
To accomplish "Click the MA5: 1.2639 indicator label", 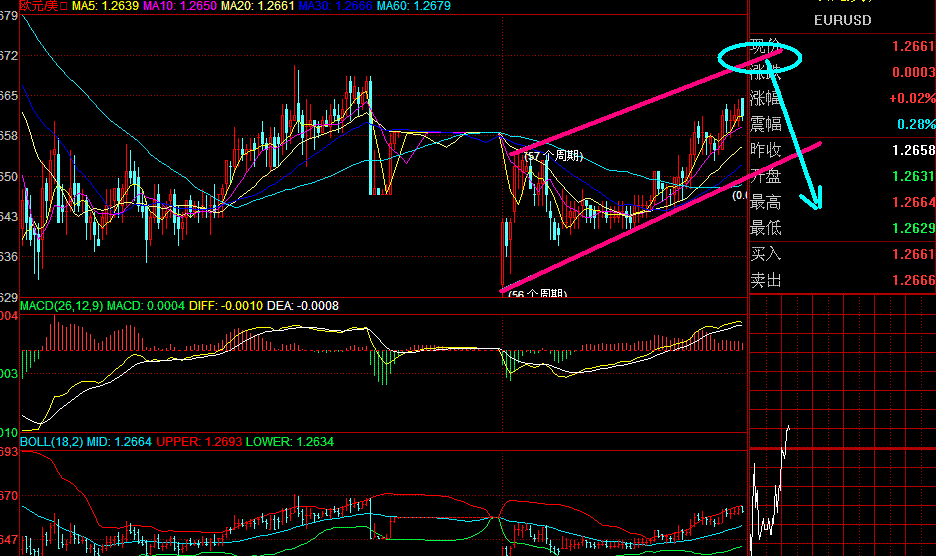I will tap(105, 7).
